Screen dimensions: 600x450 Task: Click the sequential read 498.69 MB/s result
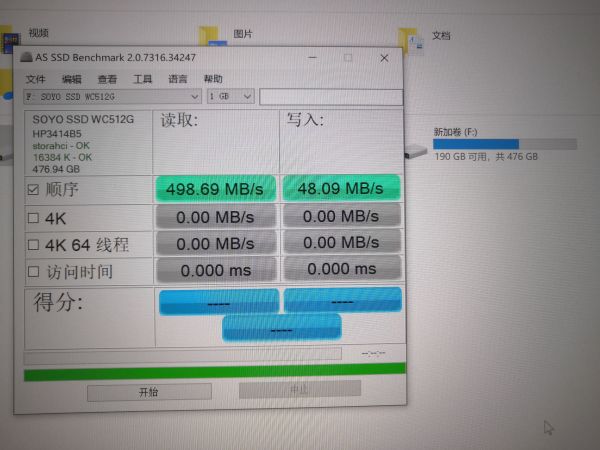click(215, 188)
